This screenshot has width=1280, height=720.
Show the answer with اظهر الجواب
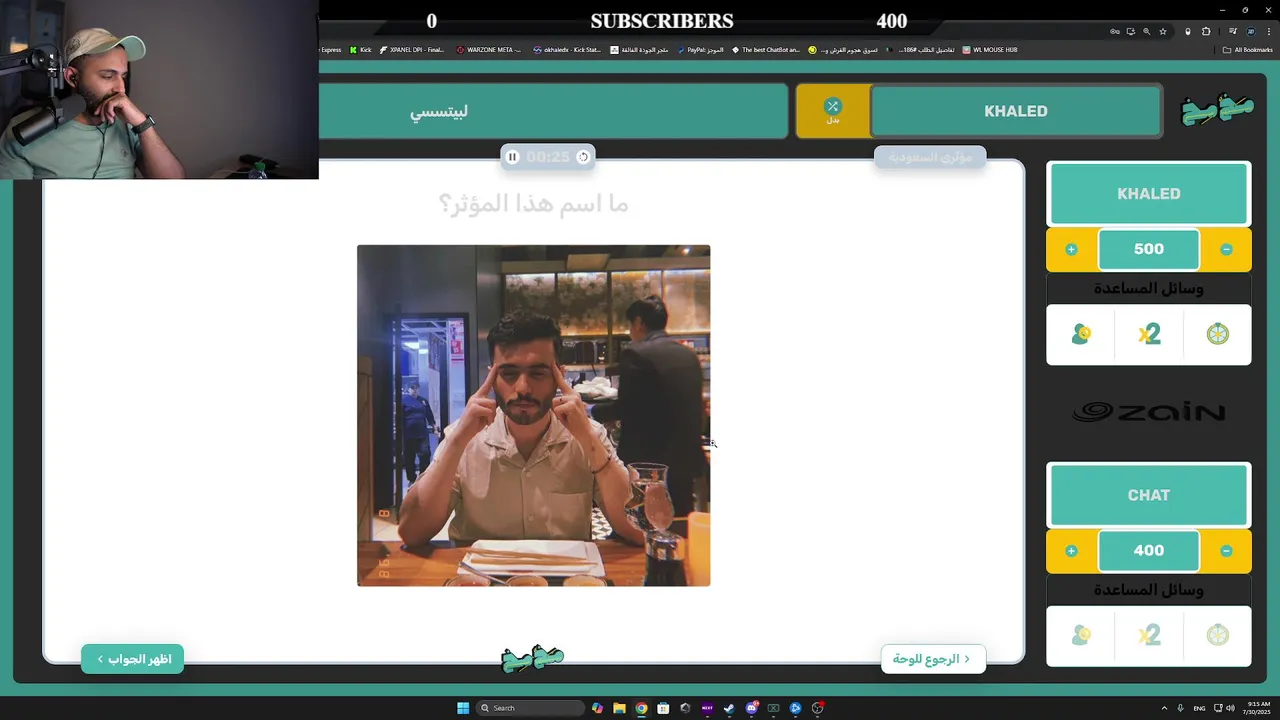click(x=133, y=659)
